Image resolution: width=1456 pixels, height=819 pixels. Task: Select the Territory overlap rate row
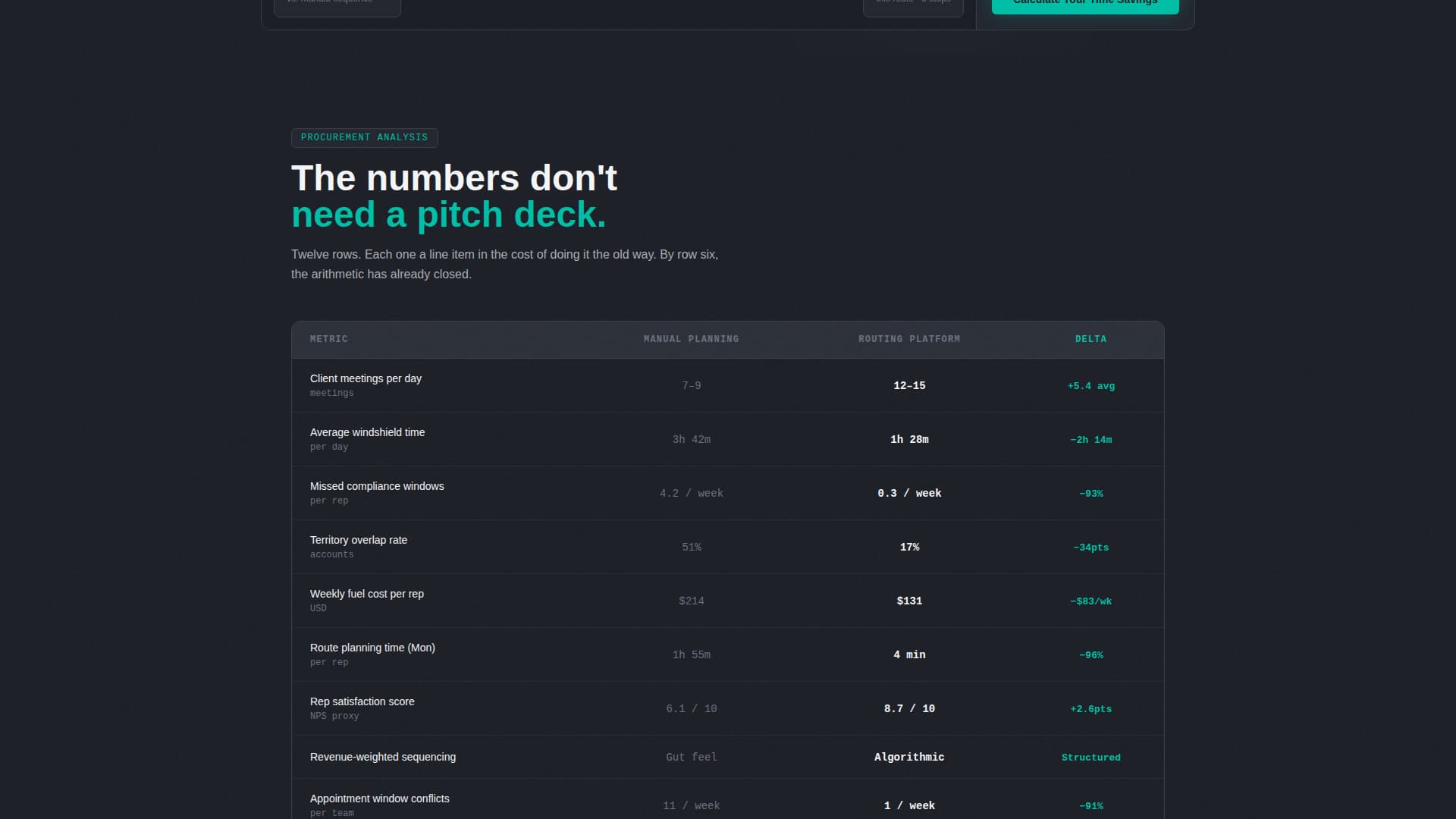(x=728, y=546)
